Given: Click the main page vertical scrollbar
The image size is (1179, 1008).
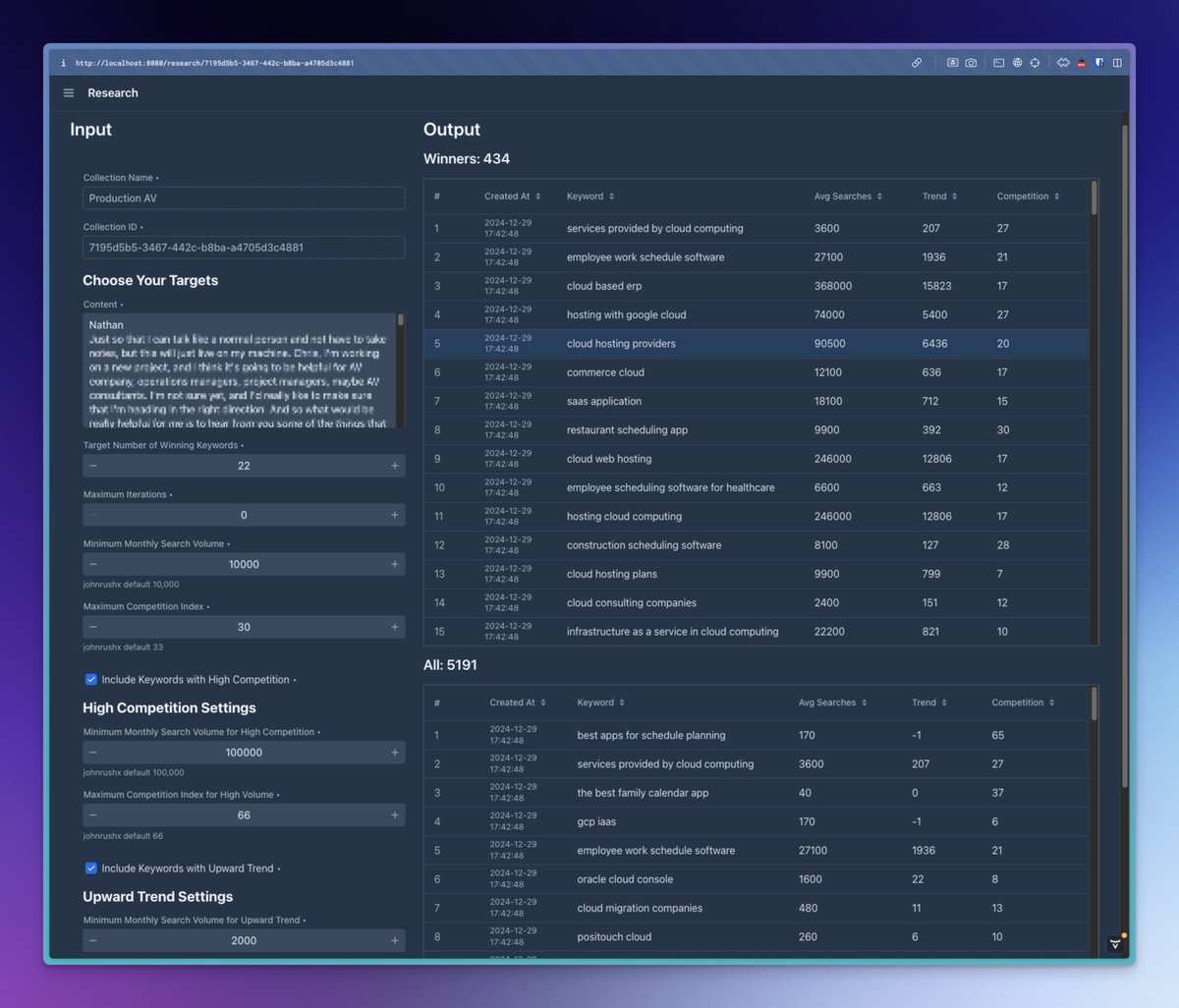Looking at the screenshot, I should coord(1124,456).
